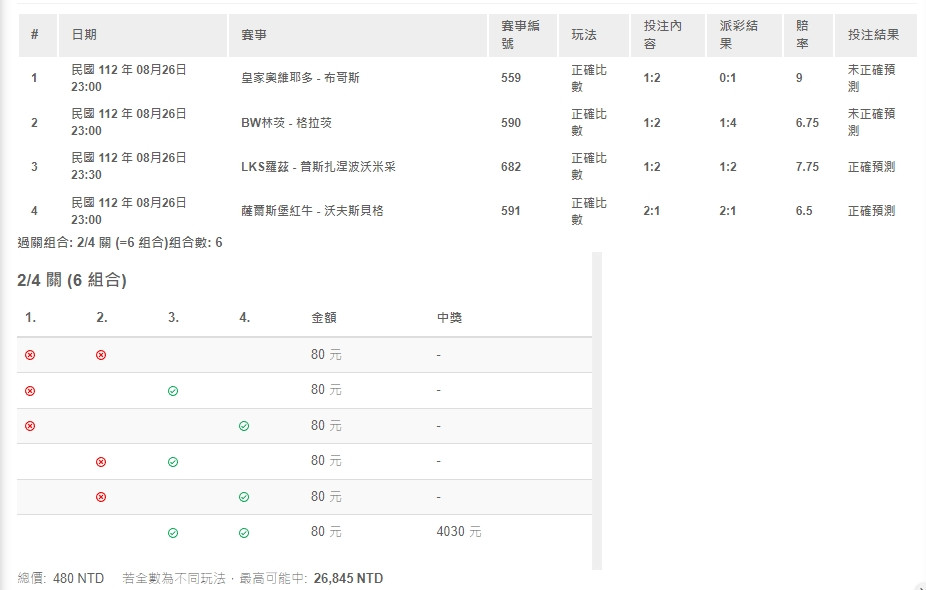The height and width of the screenshot is (590, 926).
Task: Click event number 559
Action: pyautogui.click(x=511, y=78)
